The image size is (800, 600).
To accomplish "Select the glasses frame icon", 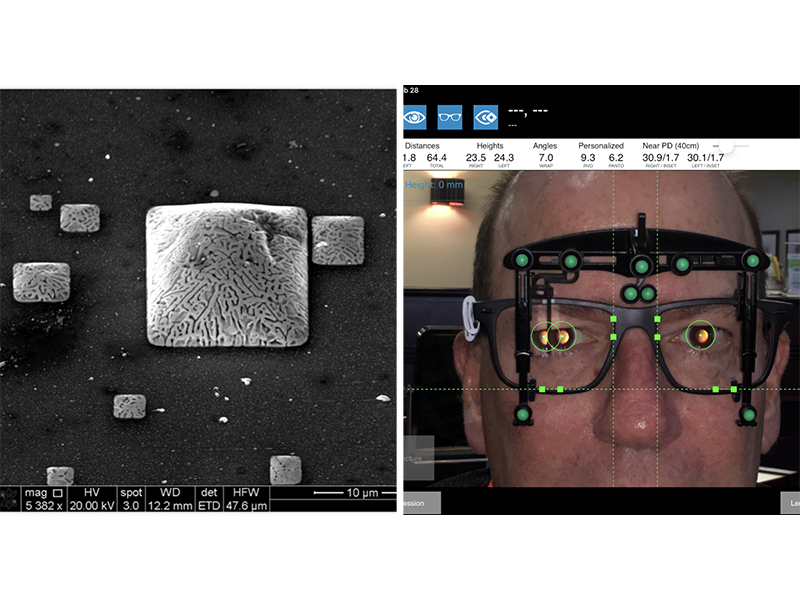I will pos(450,117).
